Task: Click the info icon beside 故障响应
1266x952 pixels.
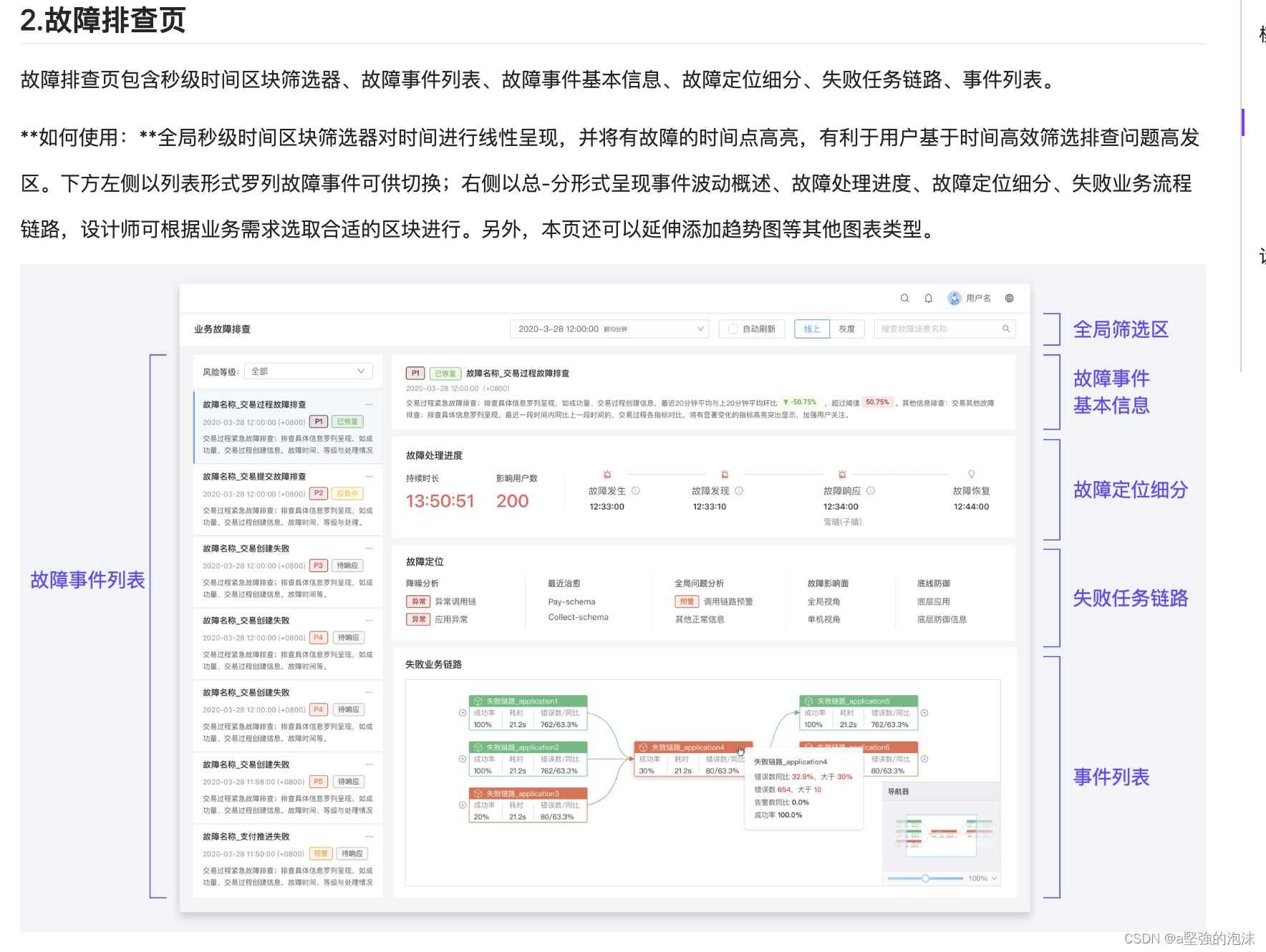Action: point(871,491)
